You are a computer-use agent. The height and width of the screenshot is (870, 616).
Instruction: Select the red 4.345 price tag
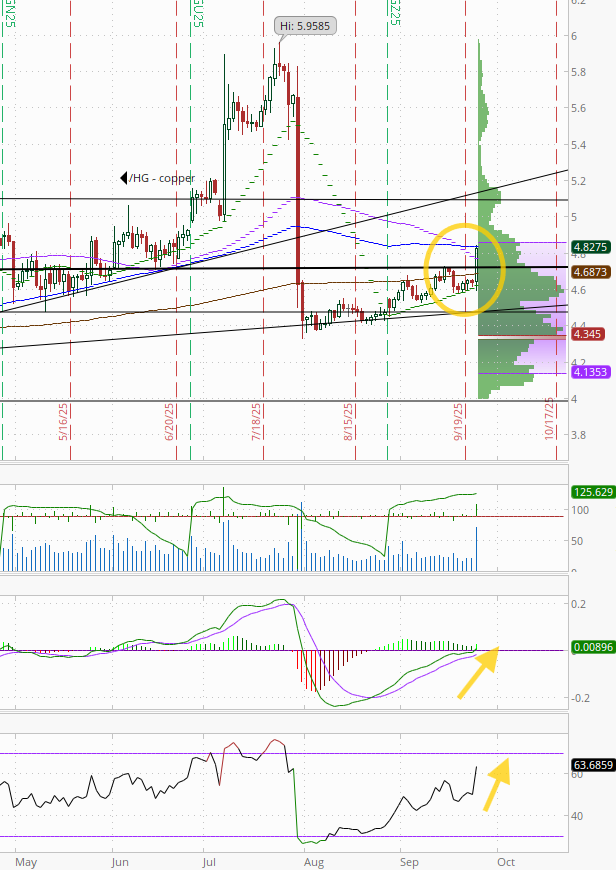(x=588, y=334)
